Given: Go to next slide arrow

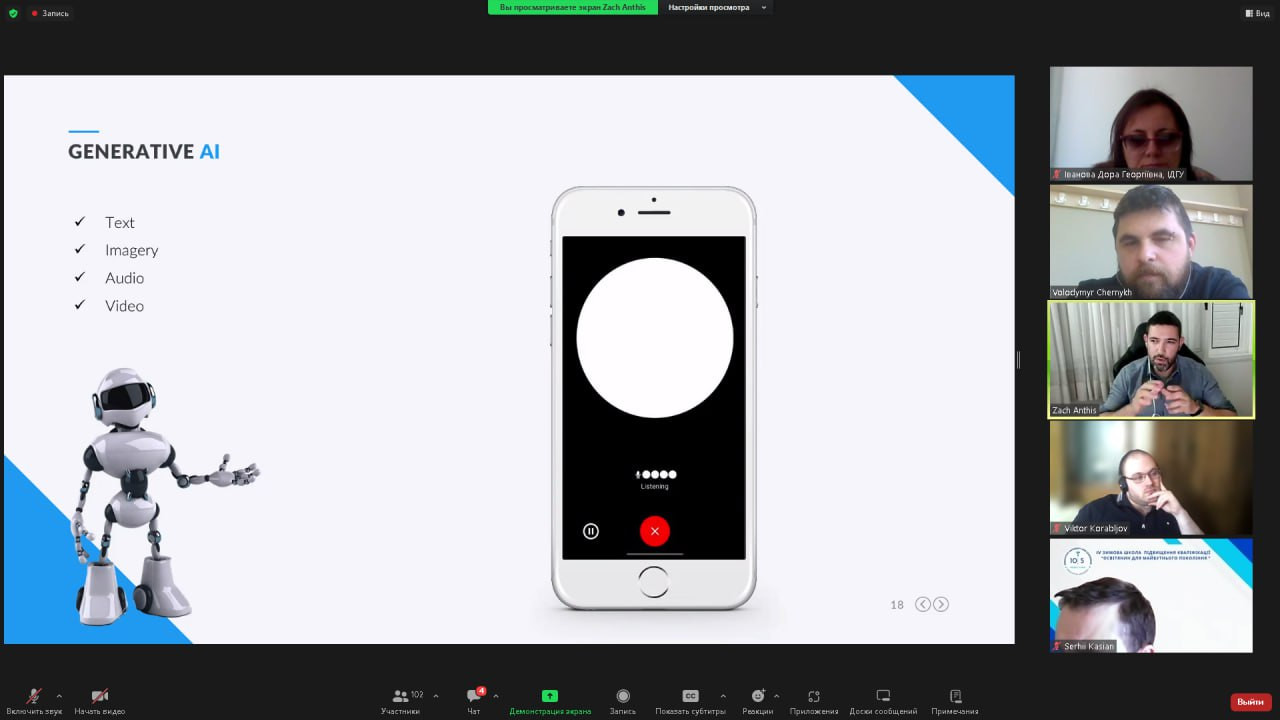Looking at the screenshot, I should pos(941,604).
